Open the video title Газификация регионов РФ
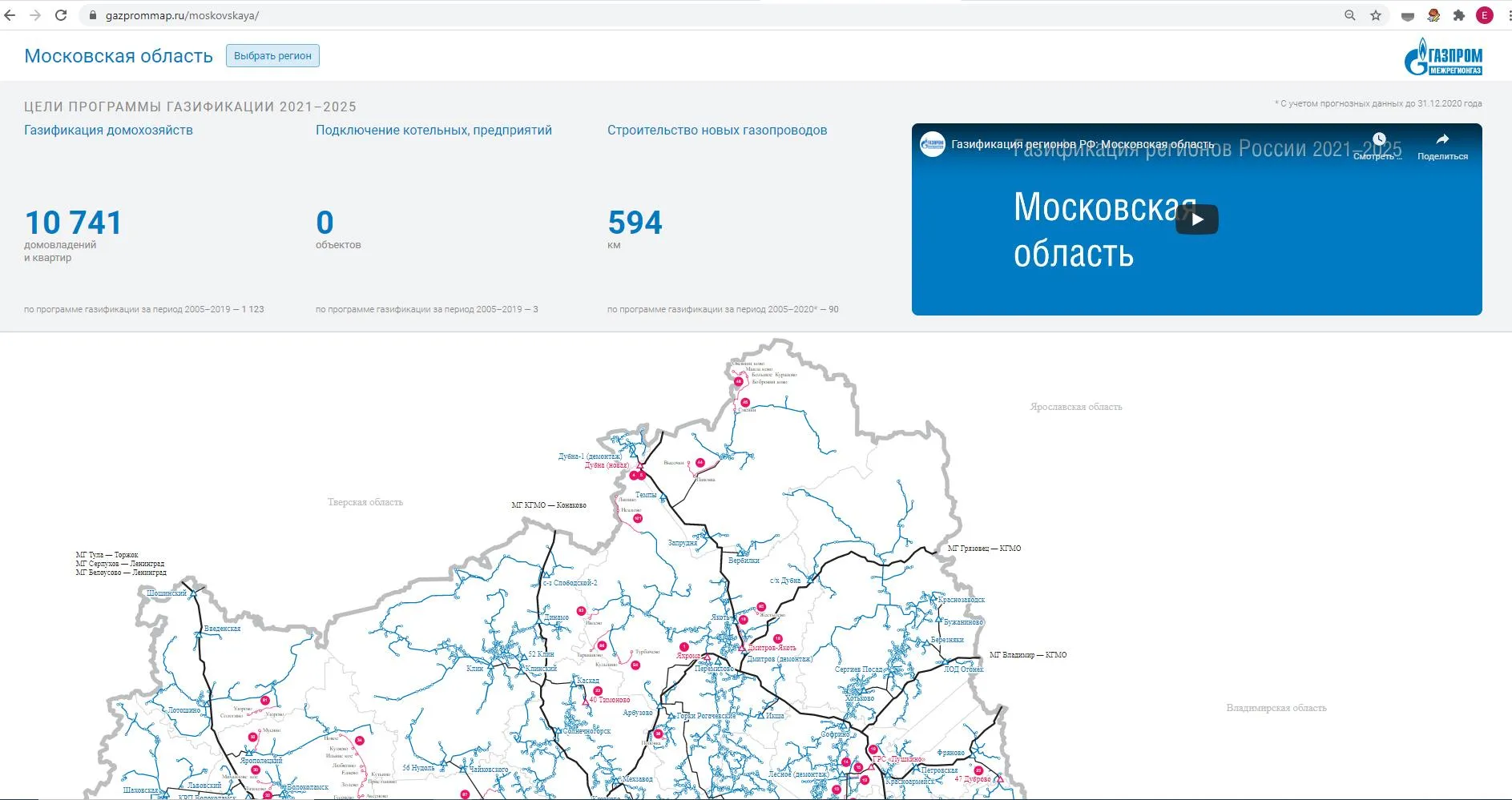The image size is (1512, 800). coord(1082,144)
